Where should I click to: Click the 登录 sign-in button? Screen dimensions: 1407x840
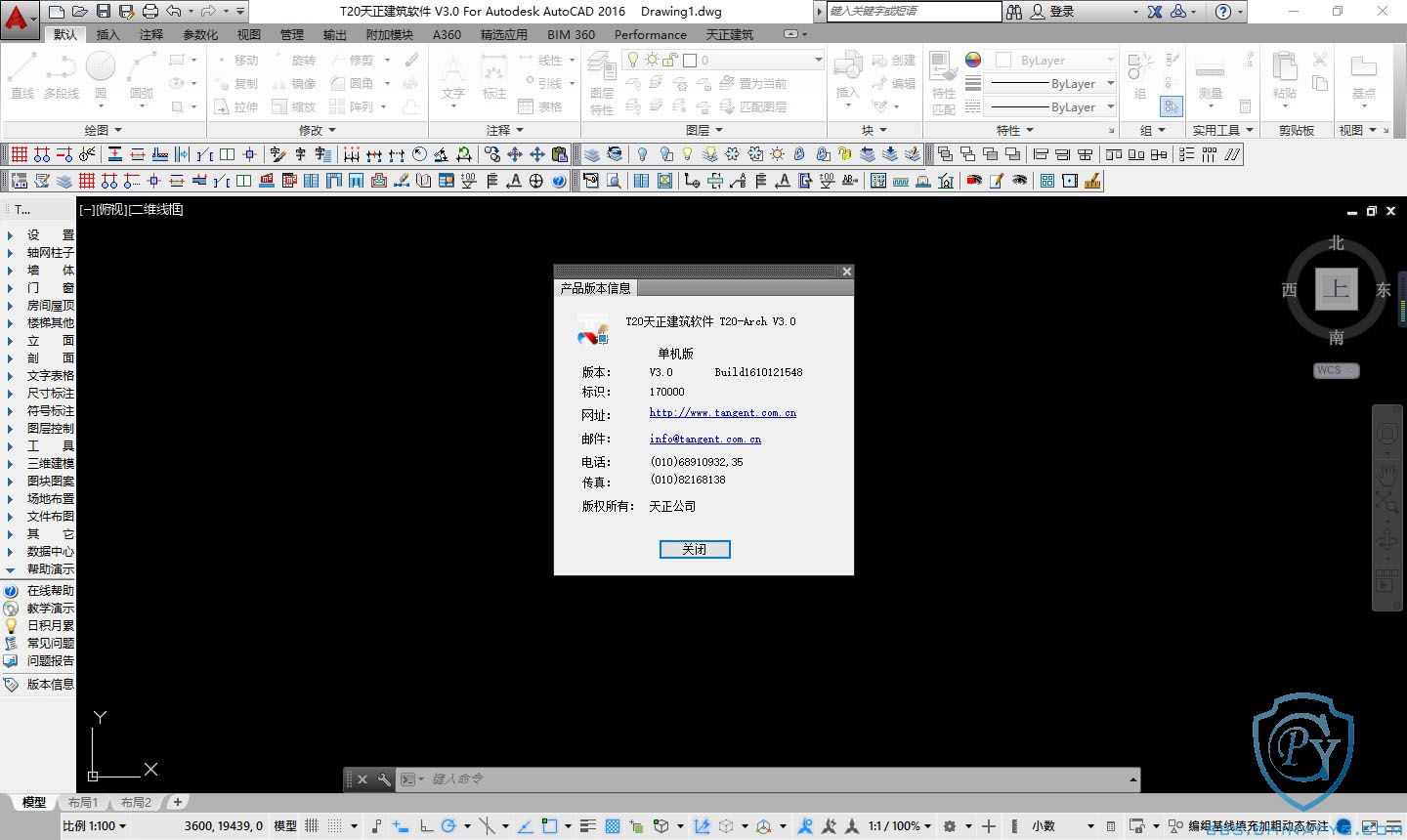pos(1052,12)
